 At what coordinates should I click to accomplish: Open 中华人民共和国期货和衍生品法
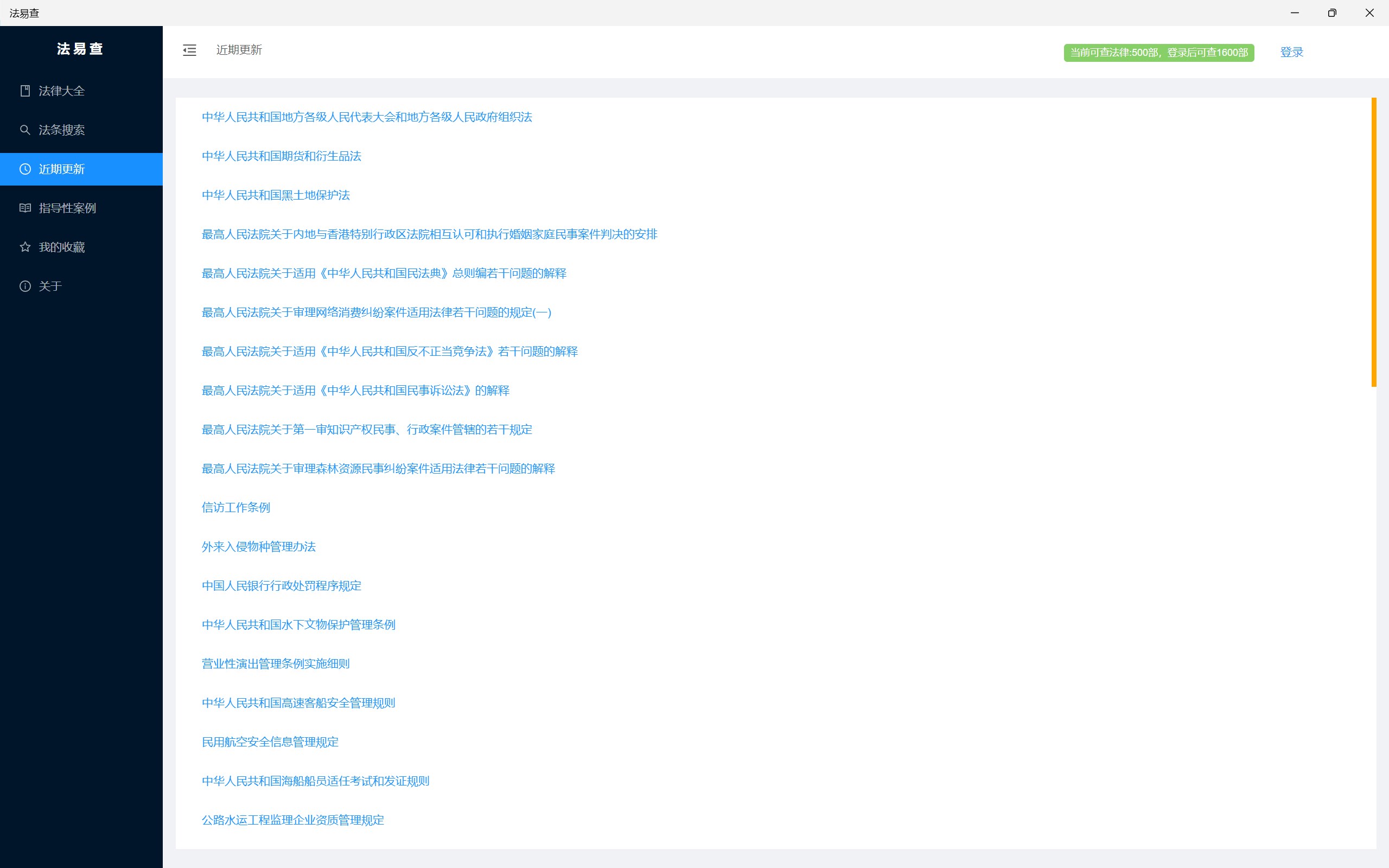point(281,156)
